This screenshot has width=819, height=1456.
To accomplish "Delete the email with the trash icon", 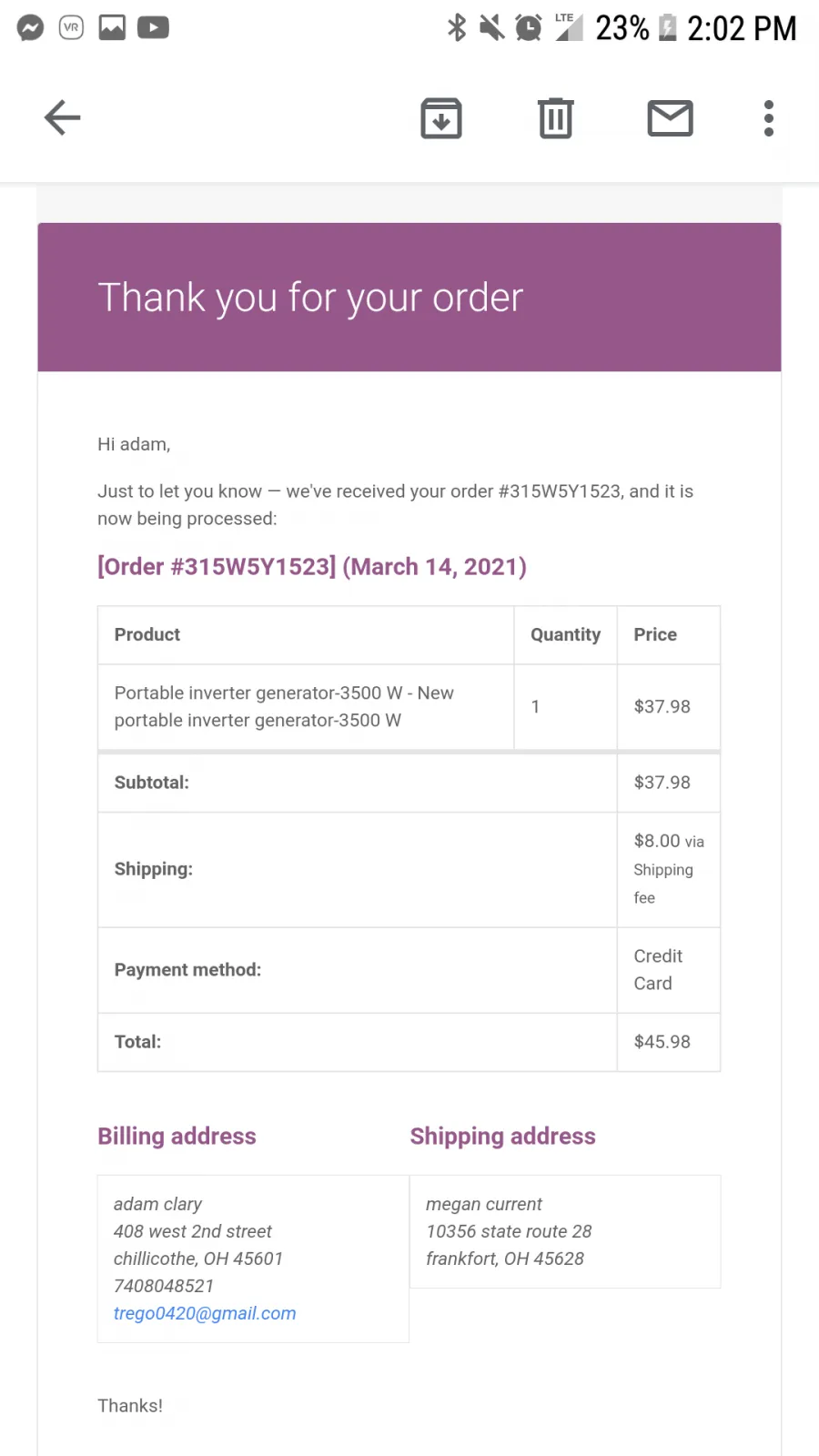I will (555, 118).
